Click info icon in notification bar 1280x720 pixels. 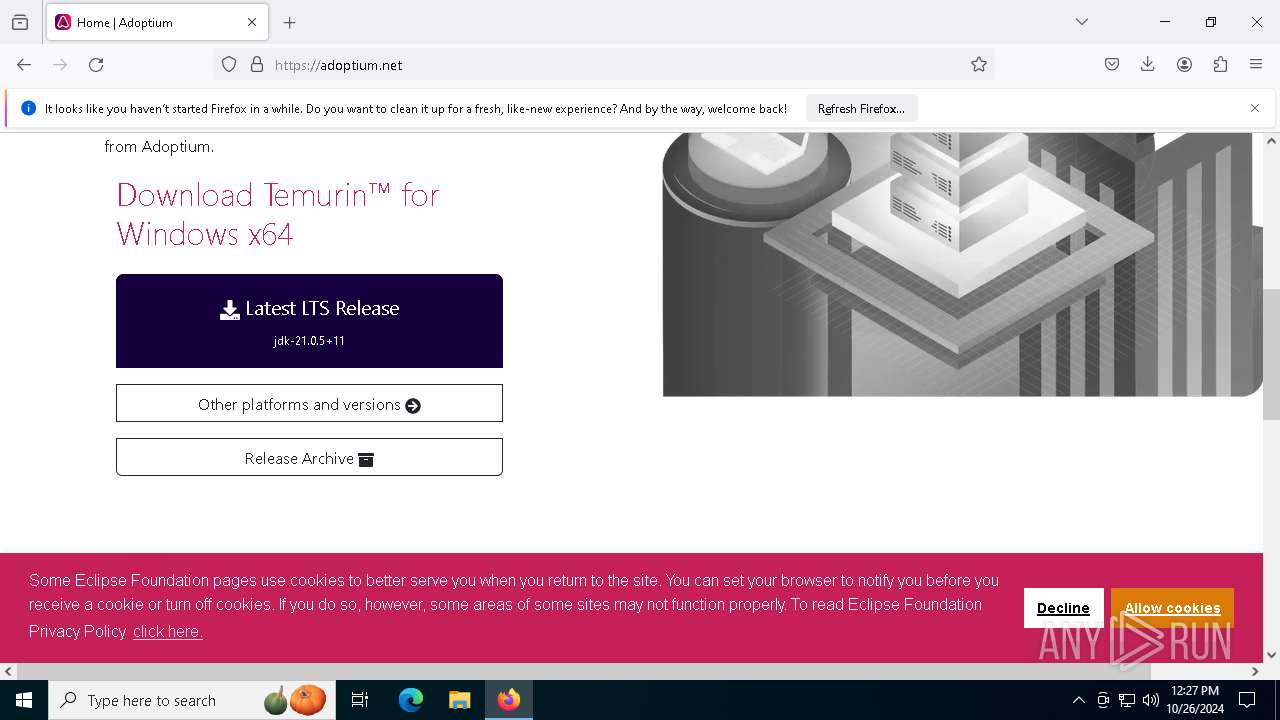[x=28, y=109]
